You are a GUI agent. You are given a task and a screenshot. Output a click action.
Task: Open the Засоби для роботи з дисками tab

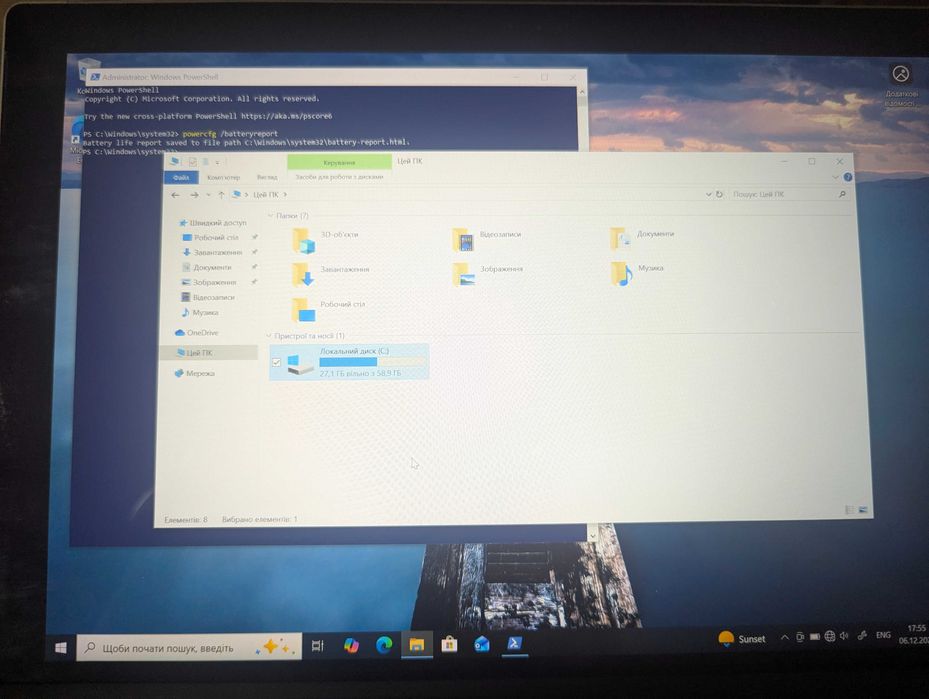[339, 177]
